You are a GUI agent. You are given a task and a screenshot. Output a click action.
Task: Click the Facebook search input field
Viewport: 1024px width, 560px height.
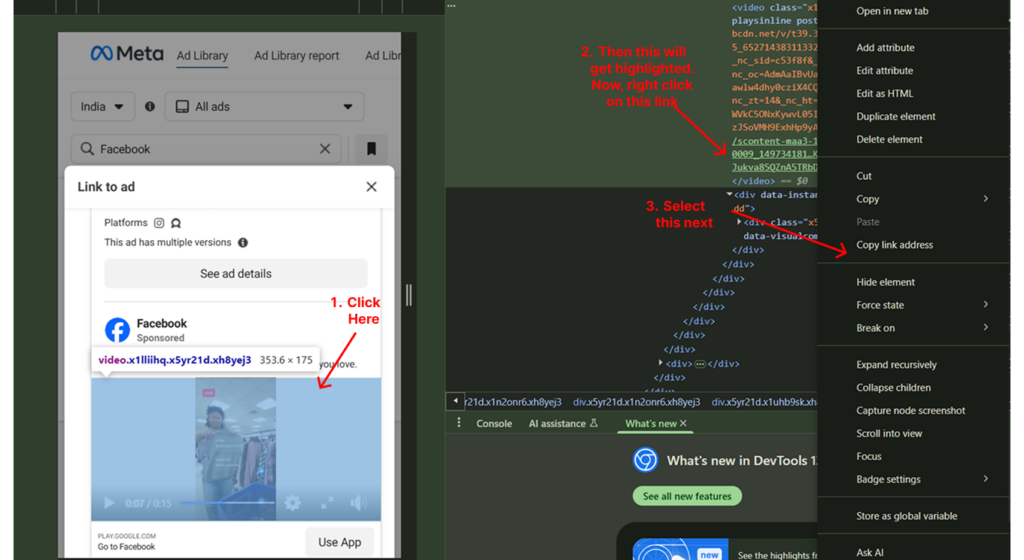click(206, 149)
